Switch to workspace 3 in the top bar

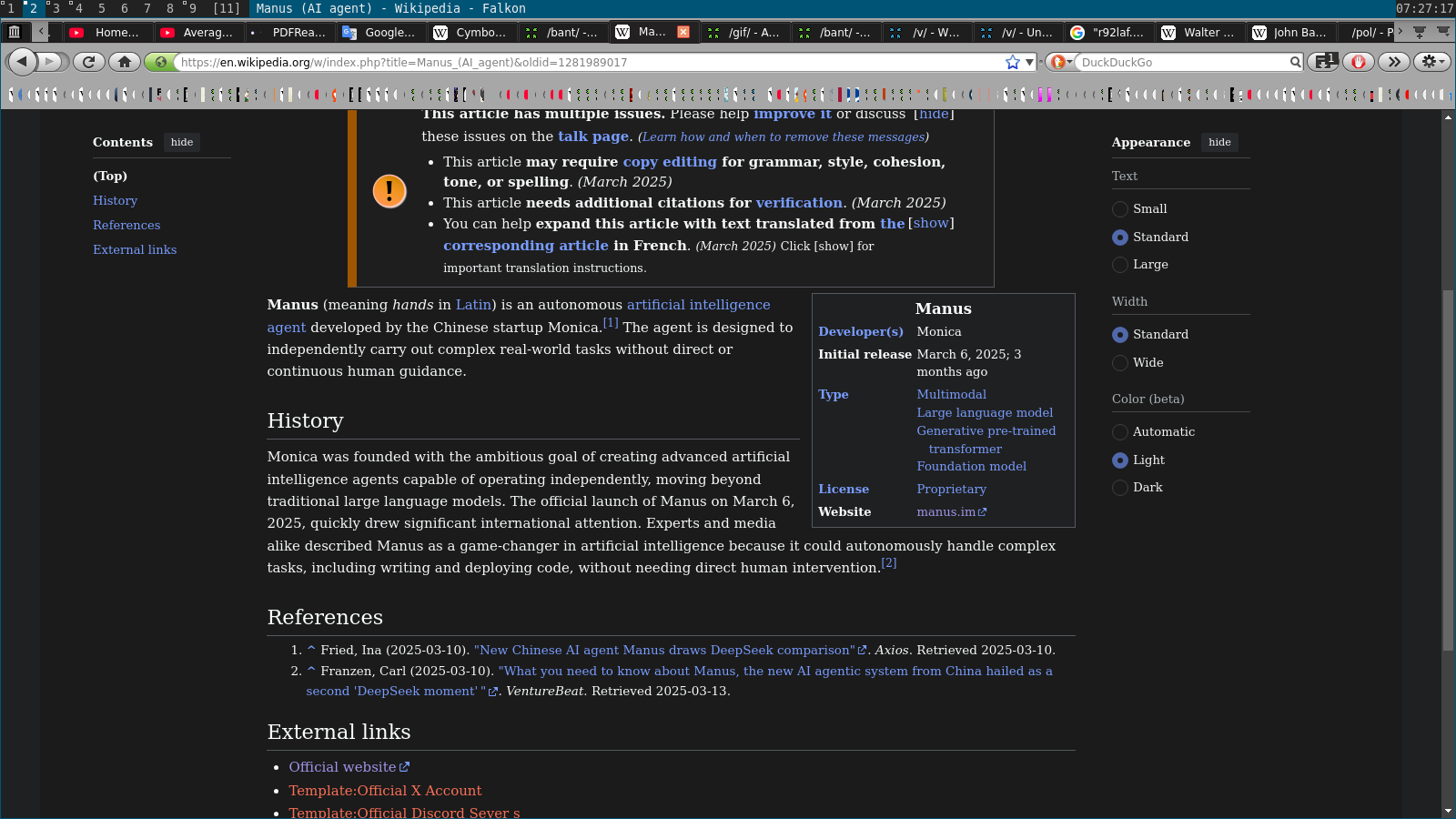point(56,8)
